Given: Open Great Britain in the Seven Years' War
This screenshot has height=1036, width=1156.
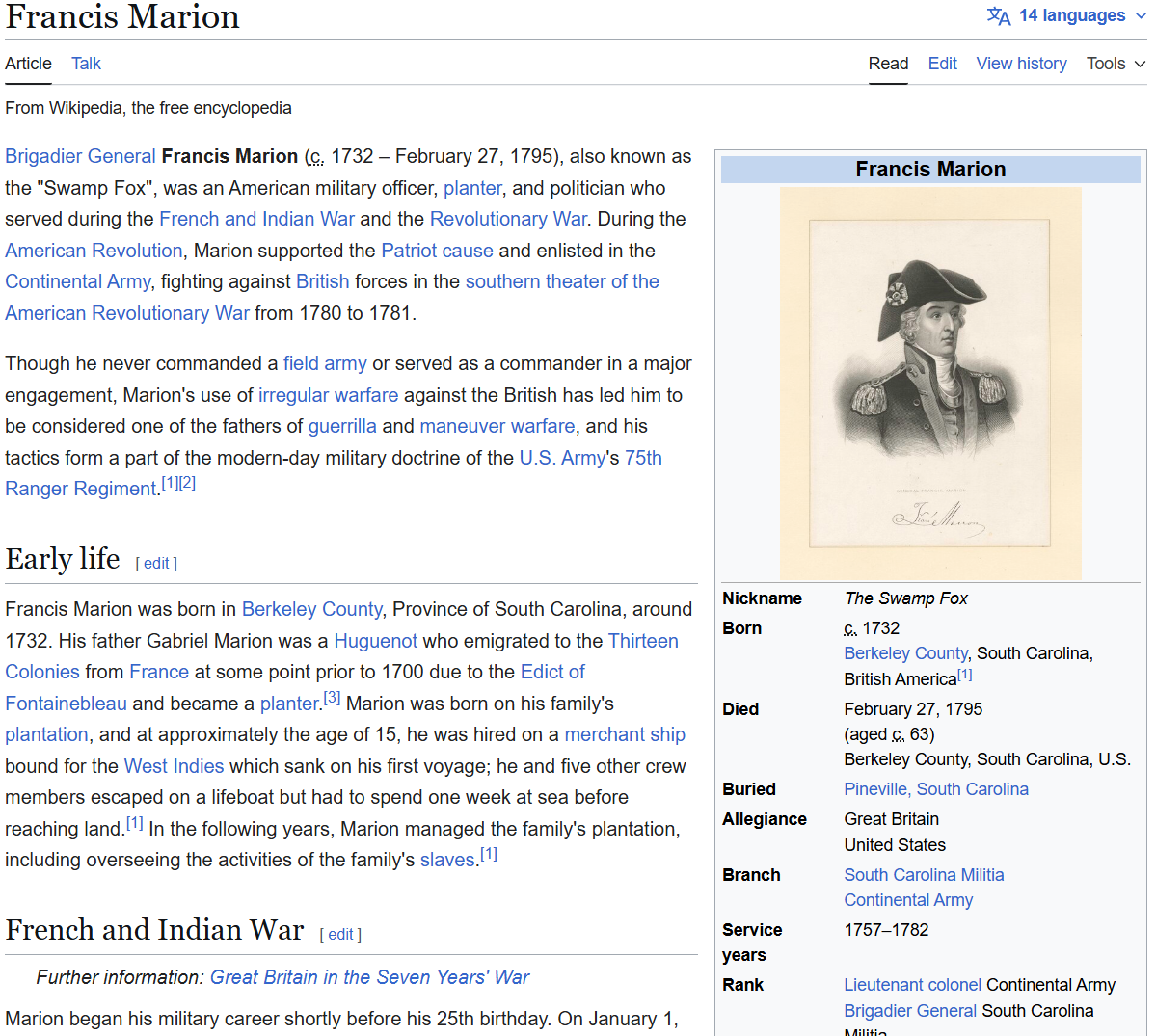Looking at the screenshot, I should (x=369, y=978).
